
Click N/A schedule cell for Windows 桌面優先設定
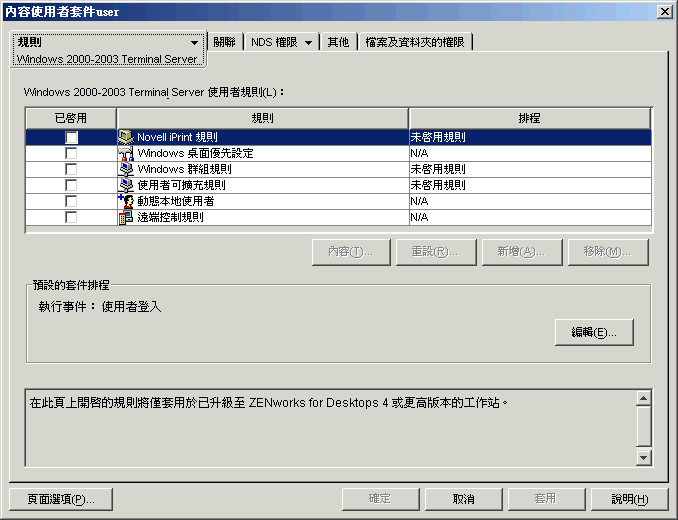click(x=530, y=153)
